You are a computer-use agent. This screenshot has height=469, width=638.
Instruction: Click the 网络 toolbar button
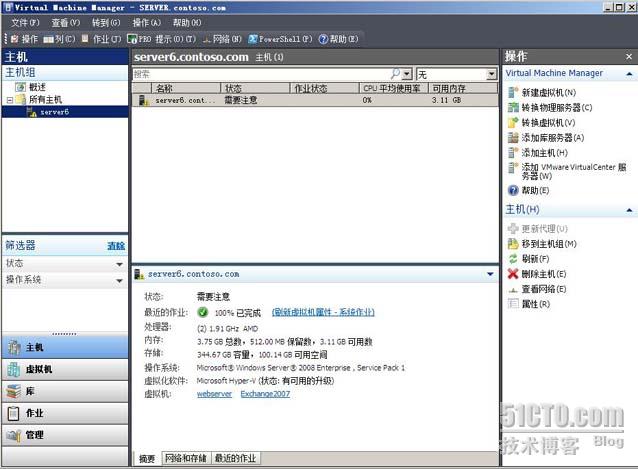[x=222, y=39]
